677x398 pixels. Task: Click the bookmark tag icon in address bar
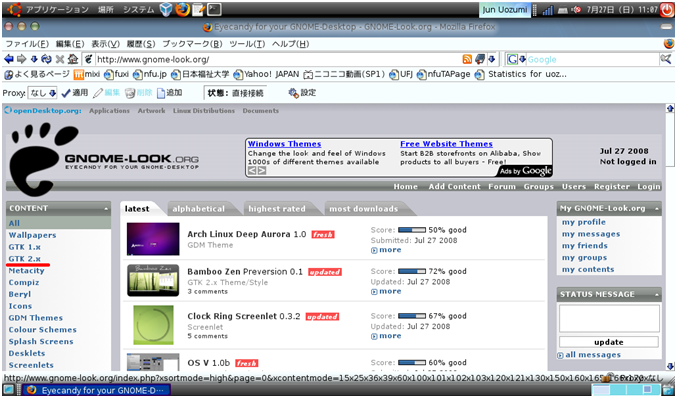point(480,59)
